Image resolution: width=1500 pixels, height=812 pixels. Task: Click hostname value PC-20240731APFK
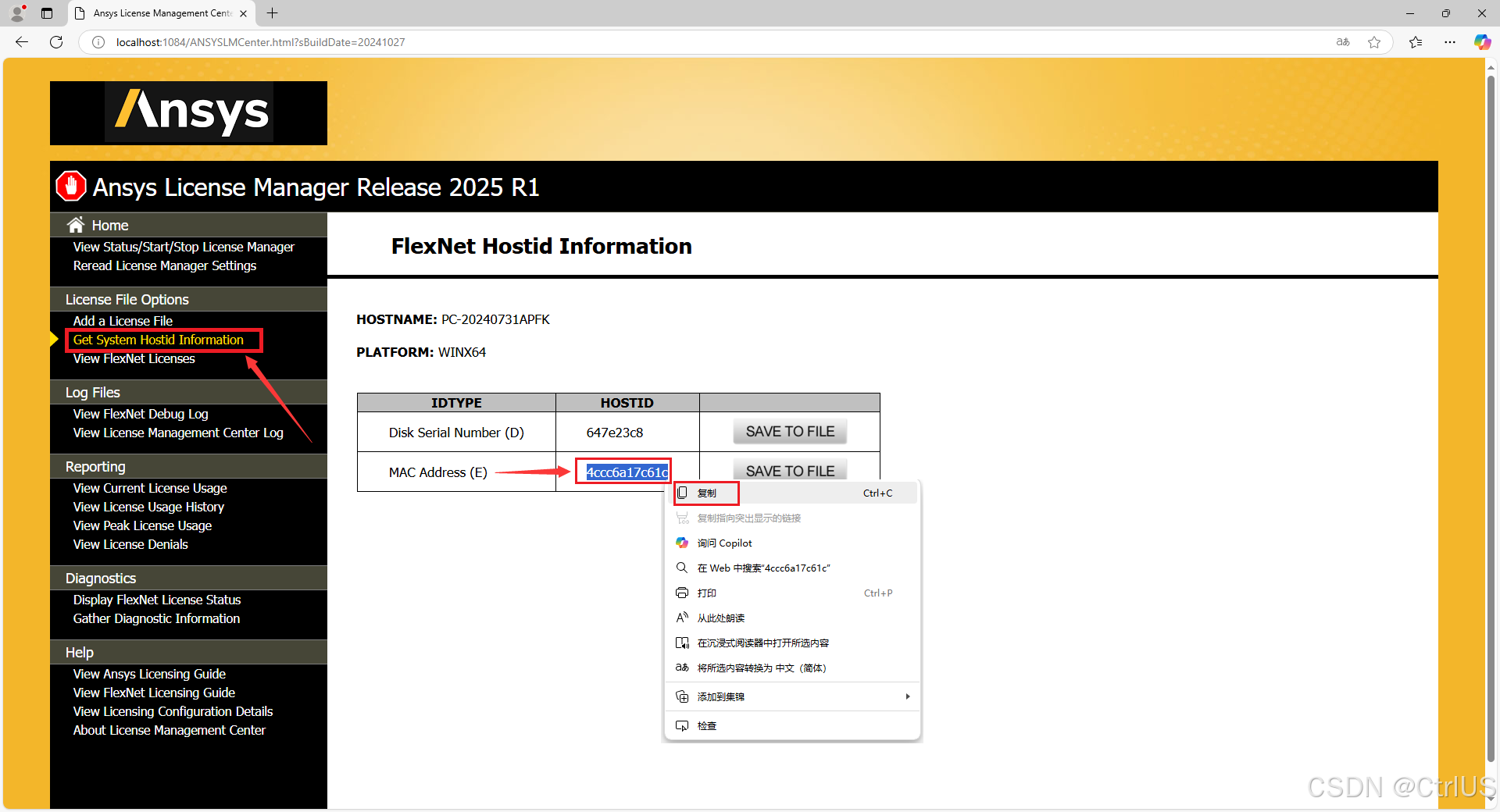[x=495, y=319]
